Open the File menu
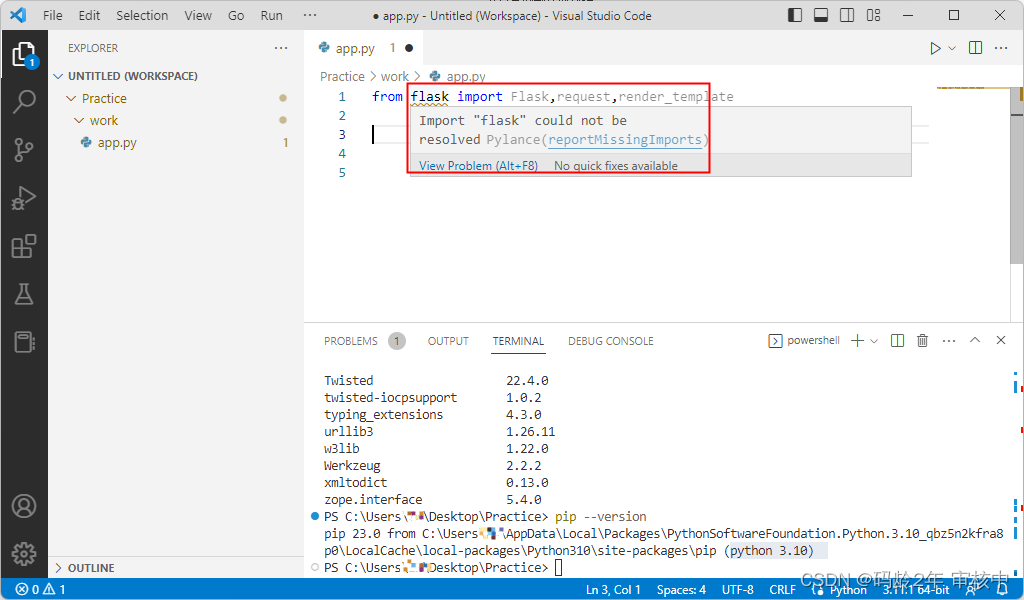1024x600 pixels. 52,15
